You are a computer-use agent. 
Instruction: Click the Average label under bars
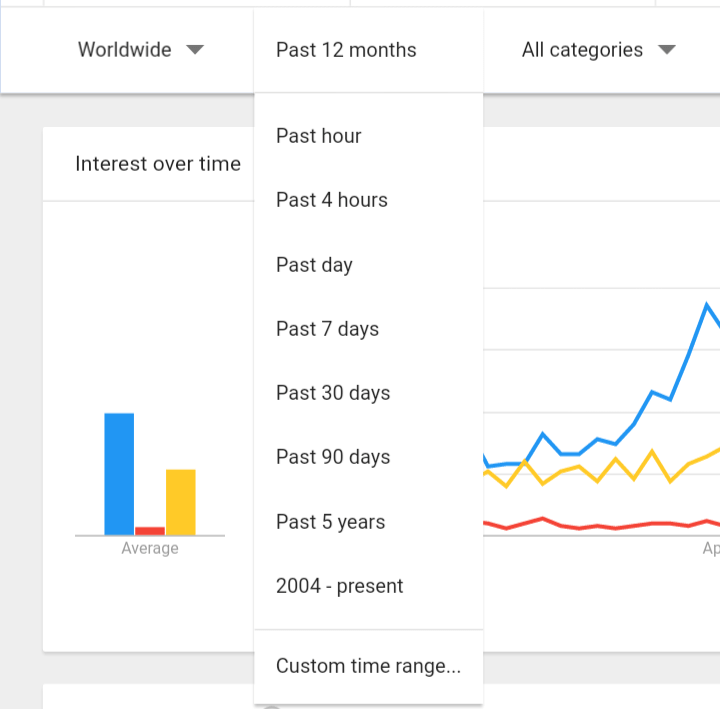pos(150,549)
